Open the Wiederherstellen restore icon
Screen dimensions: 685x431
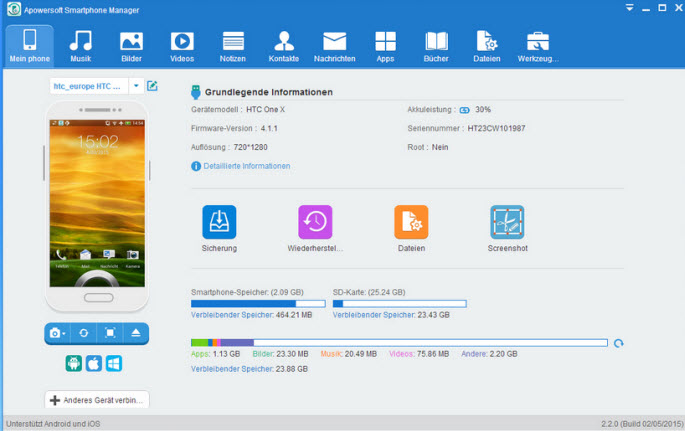pyautogui.click(x=315, y=222)
